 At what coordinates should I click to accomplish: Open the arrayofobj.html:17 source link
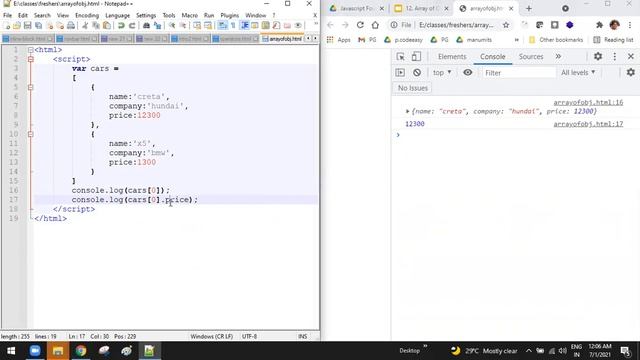coord(588,124)
